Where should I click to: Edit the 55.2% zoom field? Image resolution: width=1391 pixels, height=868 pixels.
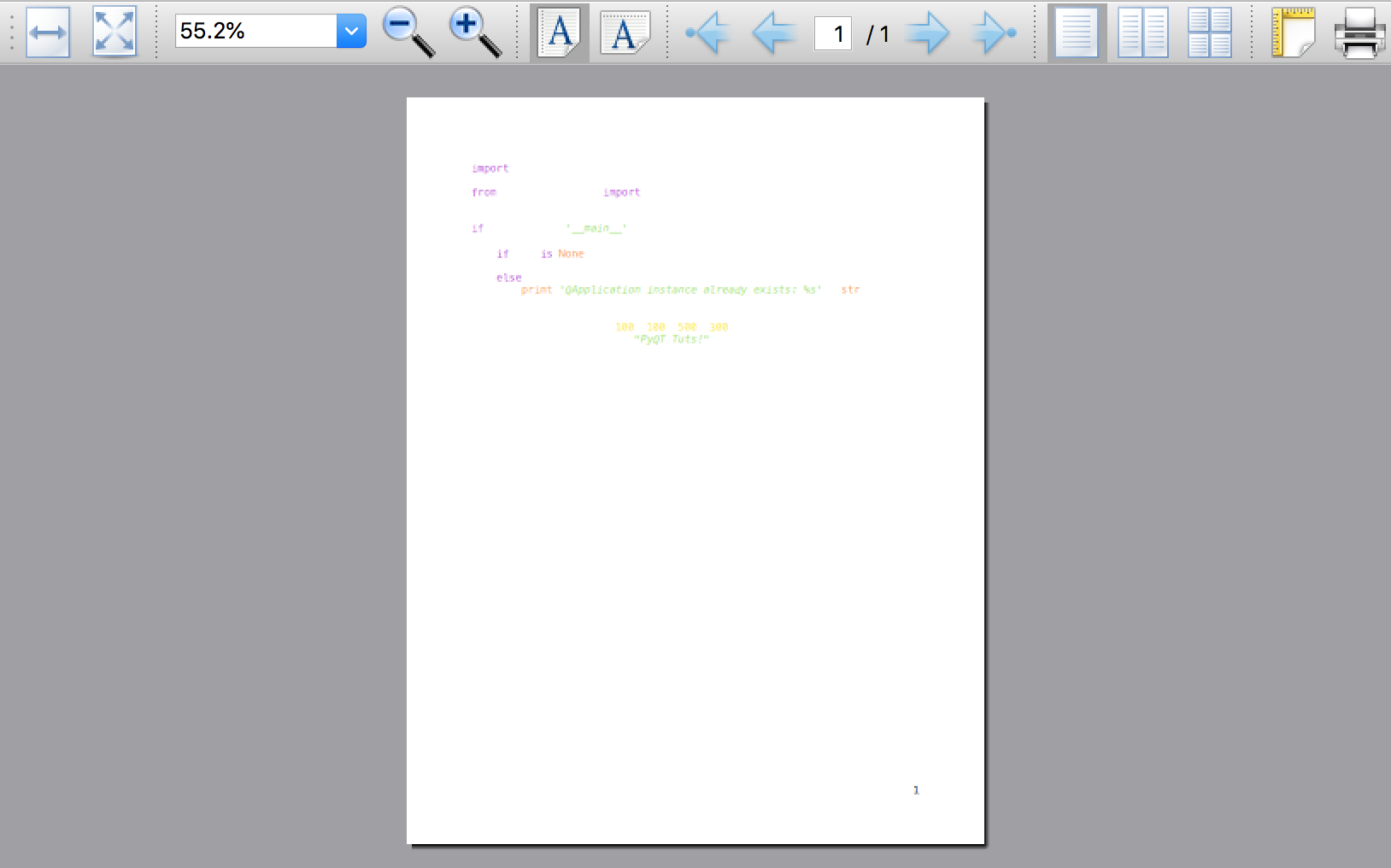pyautogui.click(x=255, y=32)
